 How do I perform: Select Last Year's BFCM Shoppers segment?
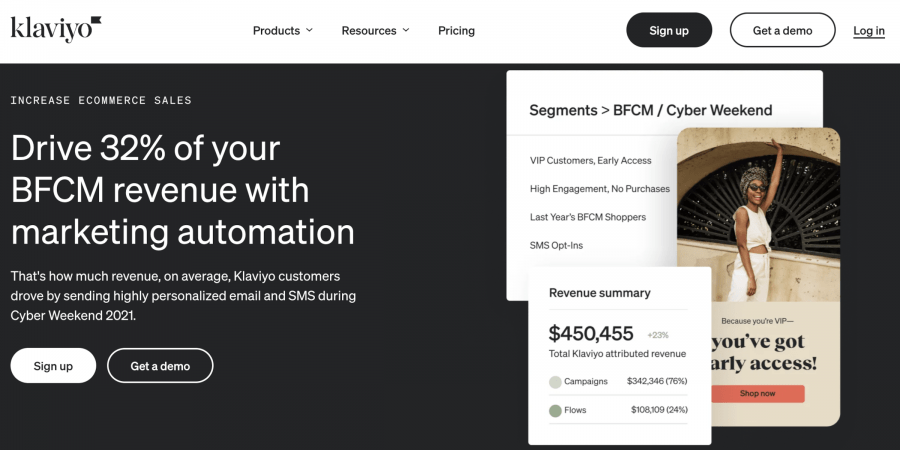point(587,217)
